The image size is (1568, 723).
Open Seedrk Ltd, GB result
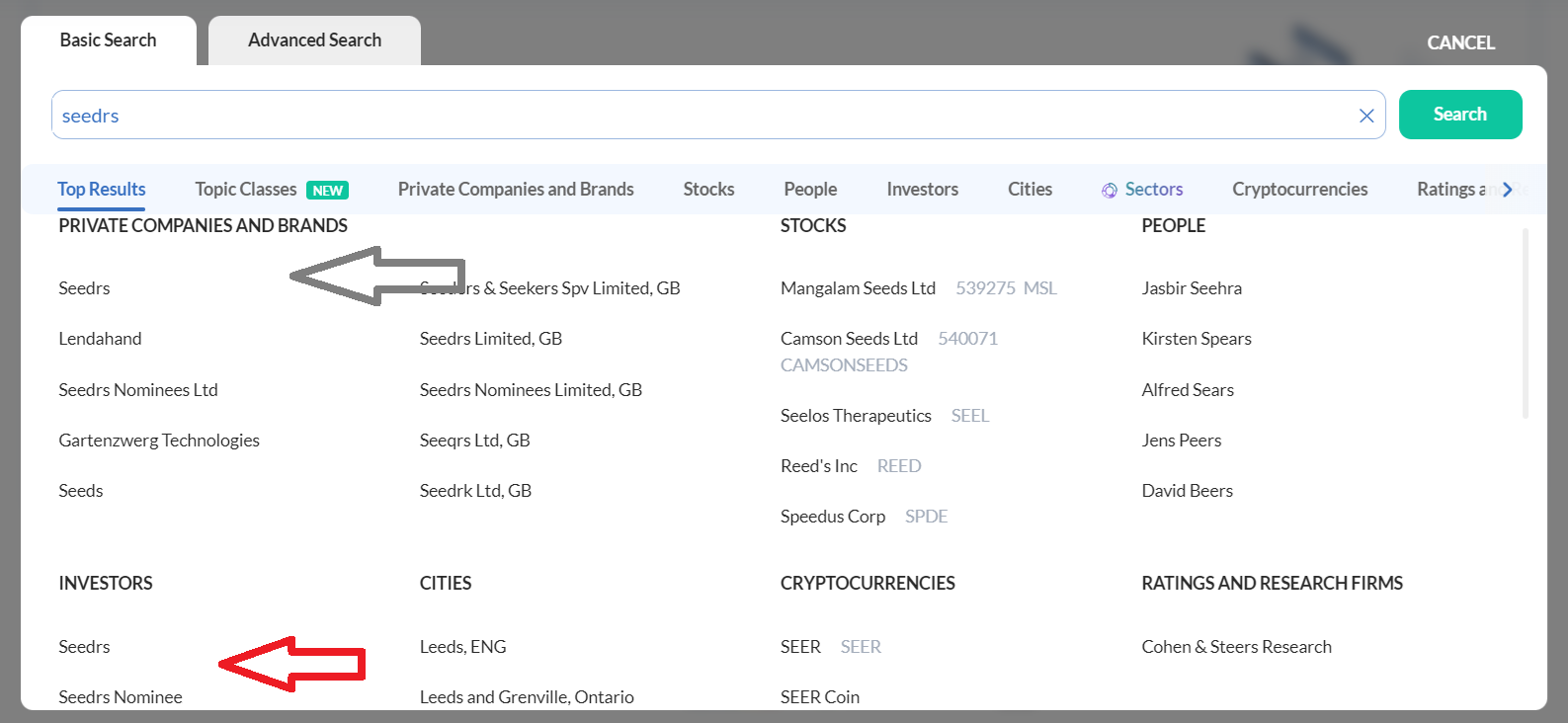pyautogui.click(x=475, y=491)
